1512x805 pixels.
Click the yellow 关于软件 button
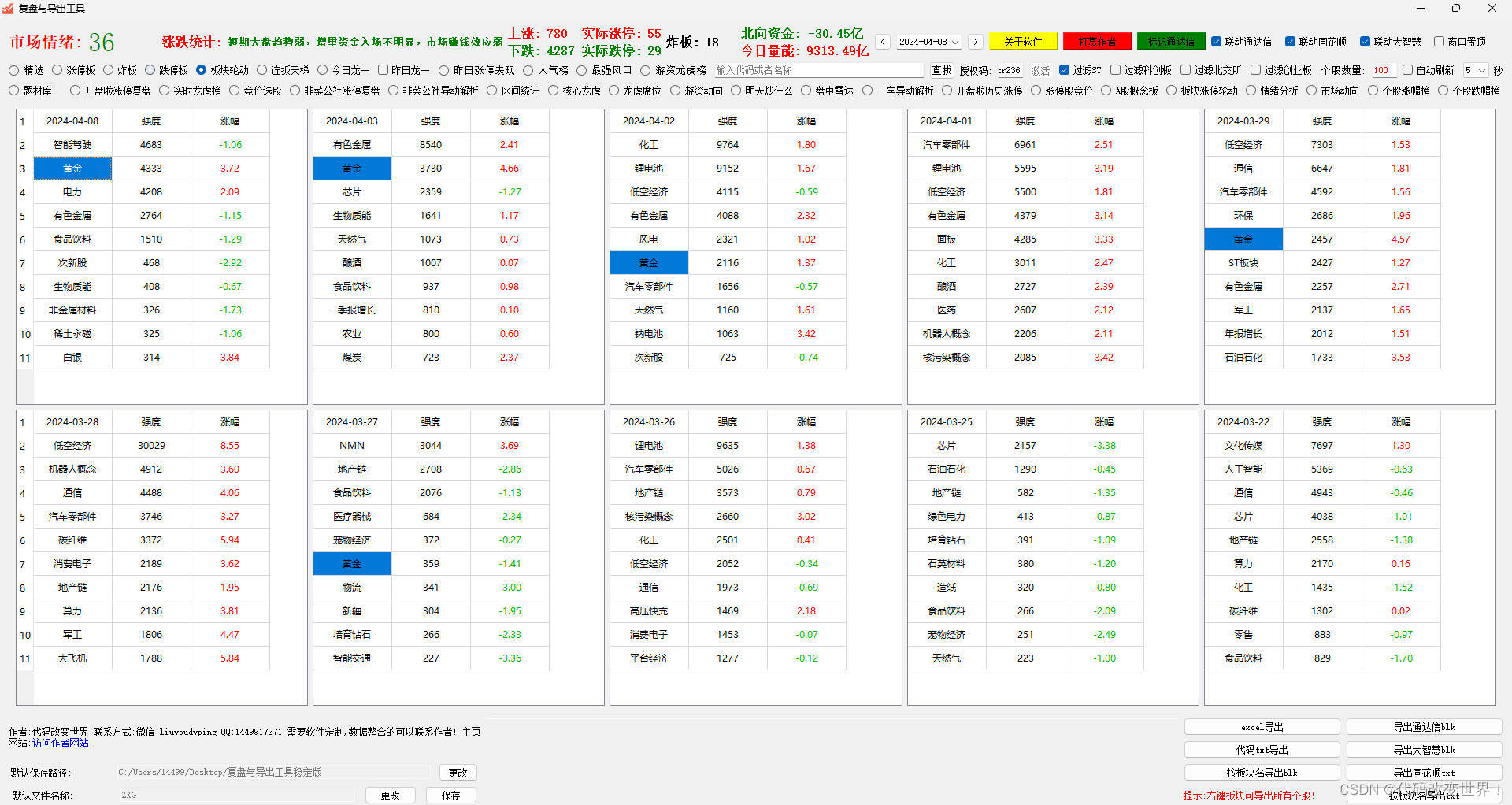pyautogui.click(x=1023, y=42)
